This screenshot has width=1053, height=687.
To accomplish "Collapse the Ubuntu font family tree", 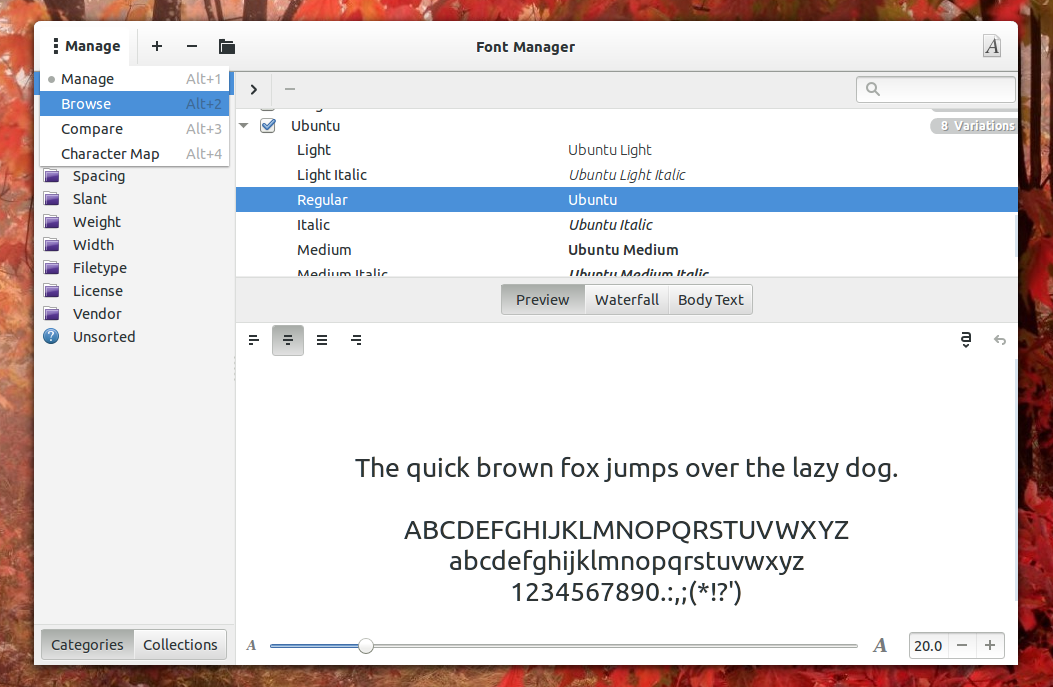I will (x=244, y=126).
